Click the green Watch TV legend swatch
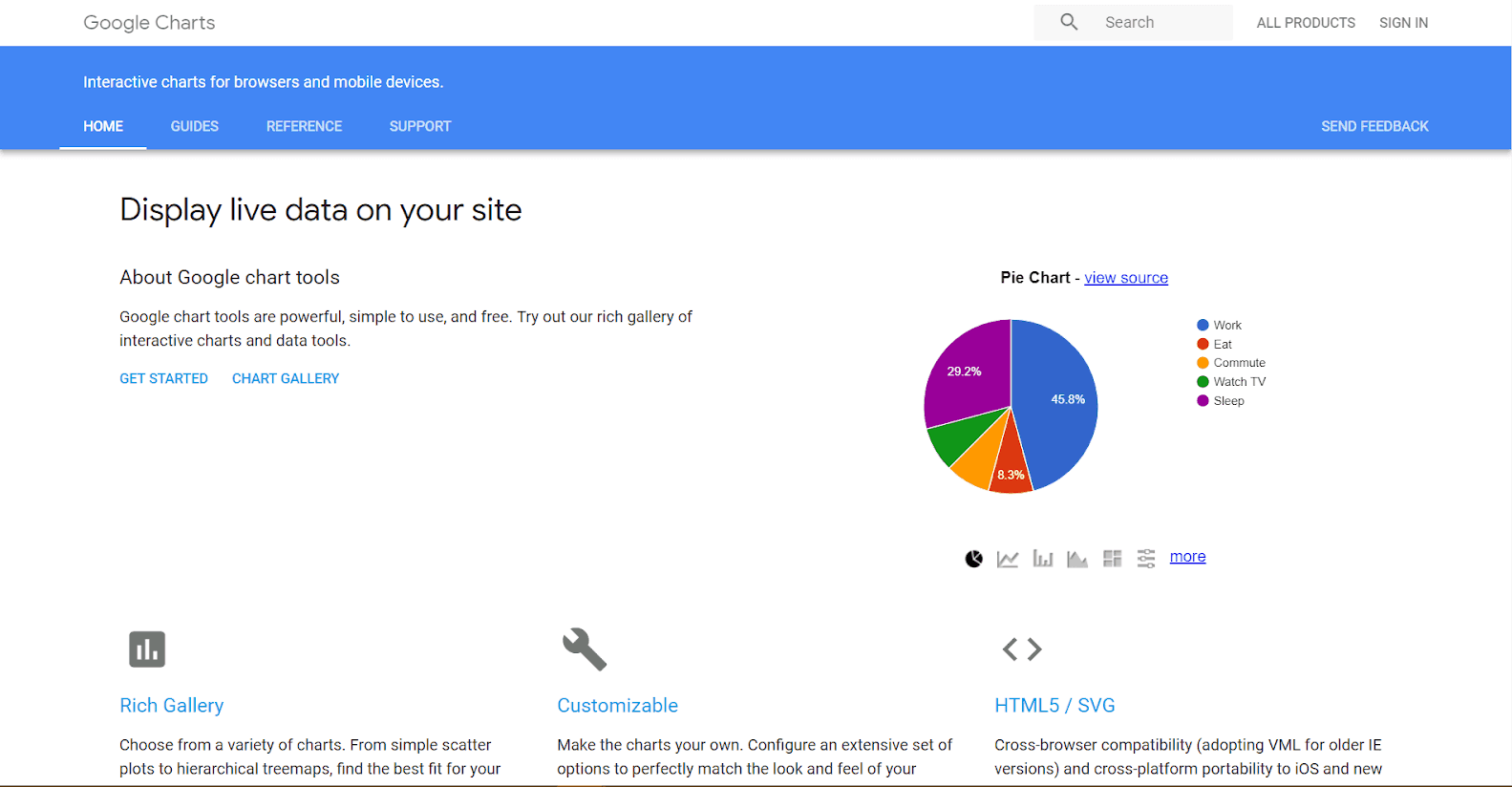1512x787 pixels. point(1203,381)
